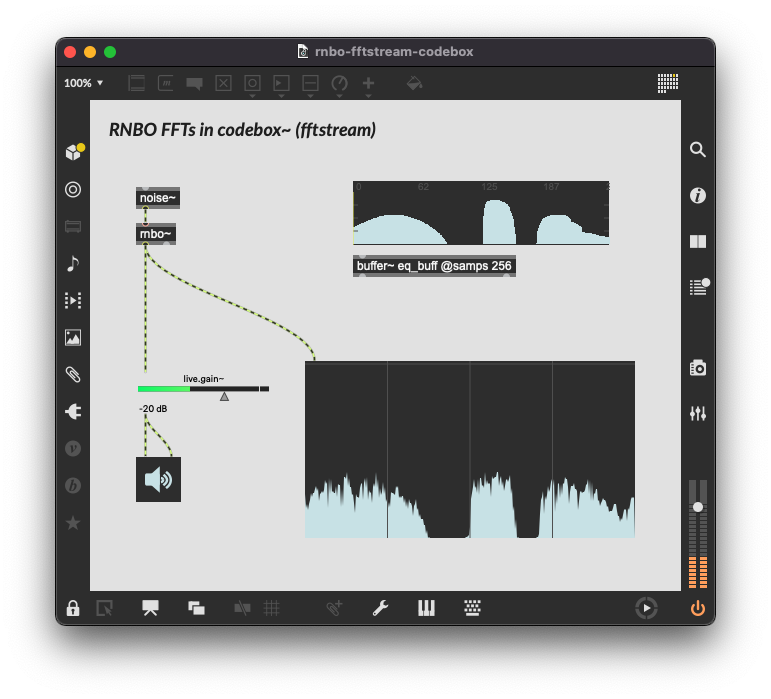Show the Inspector info panel
Screen dimensions: 771x699
(x=698, y=195)
